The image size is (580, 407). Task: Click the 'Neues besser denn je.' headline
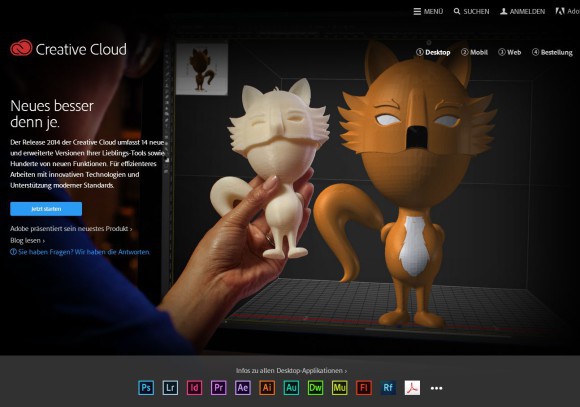[52, 114]
